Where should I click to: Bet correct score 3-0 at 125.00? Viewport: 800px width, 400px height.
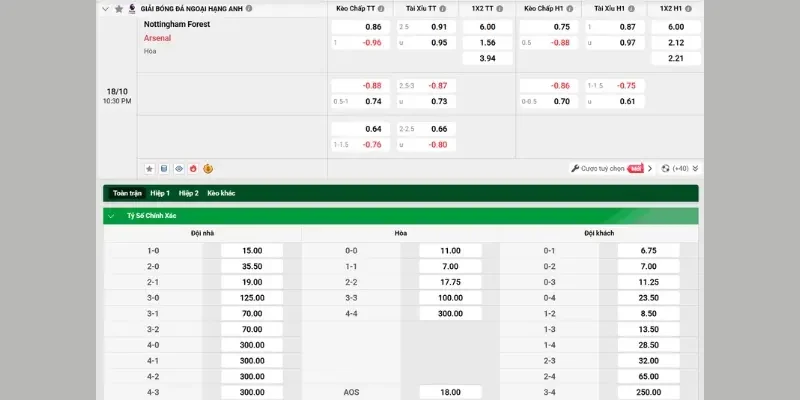click(252, 298)
